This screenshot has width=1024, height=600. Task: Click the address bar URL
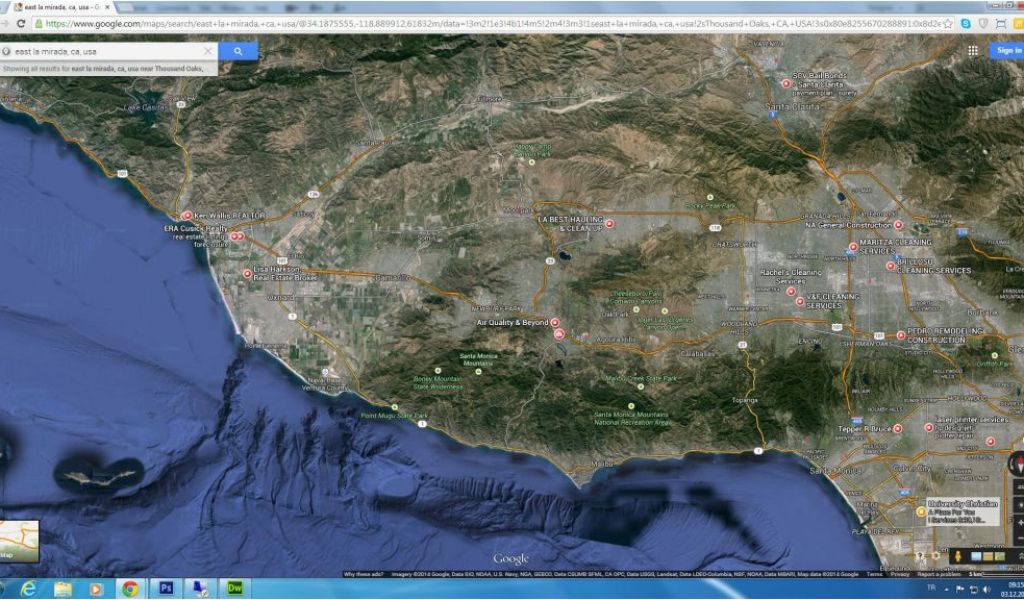coord(493,24)
